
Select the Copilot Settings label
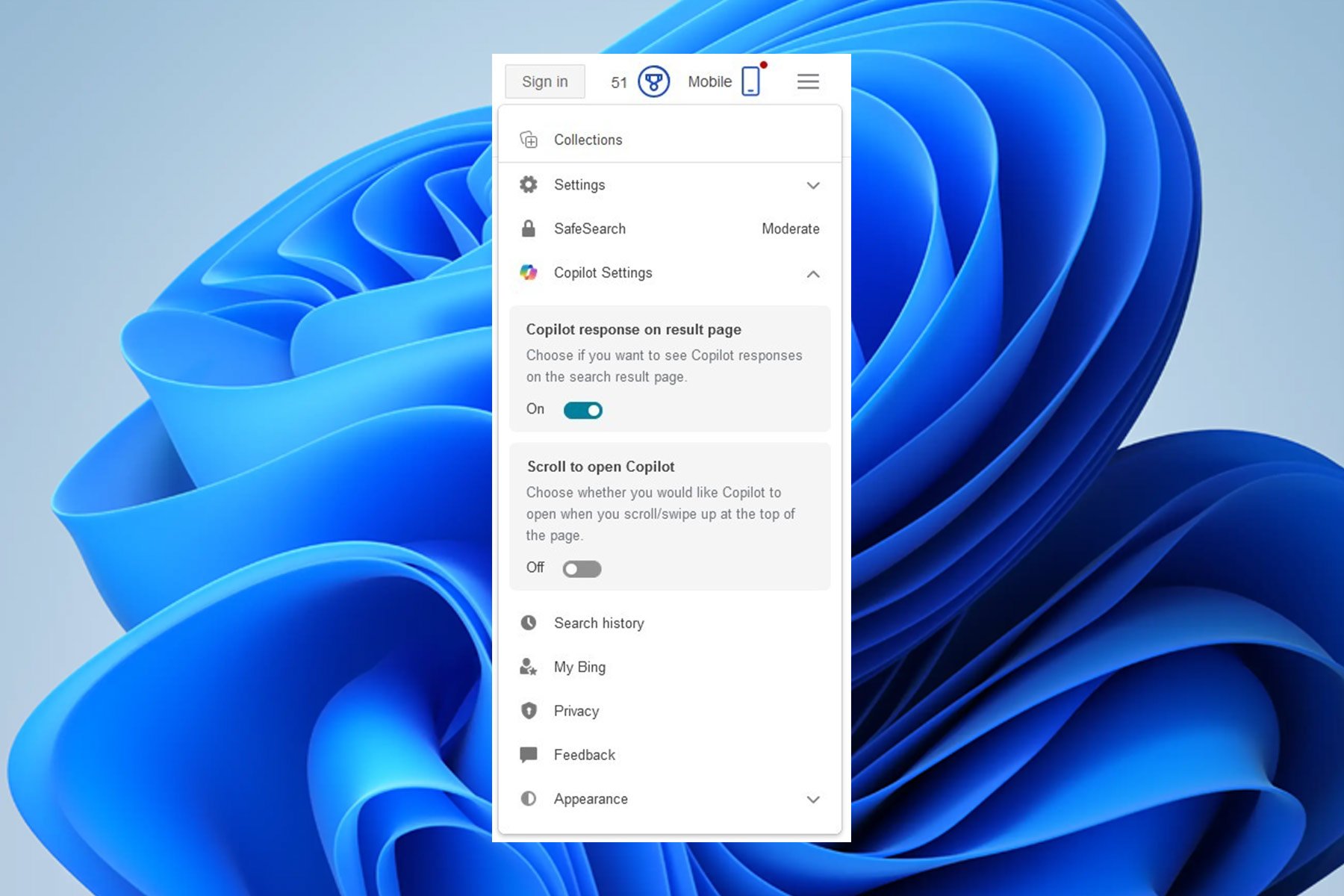coord(603,273)
